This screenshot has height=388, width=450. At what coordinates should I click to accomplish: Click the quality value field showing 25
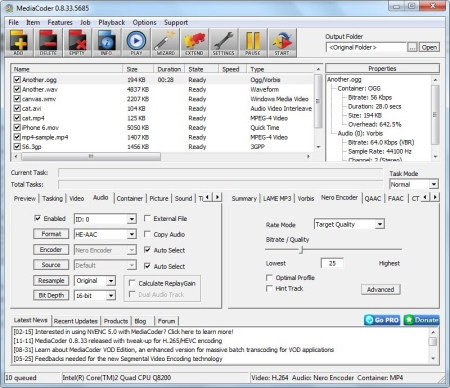click(332, 263)
